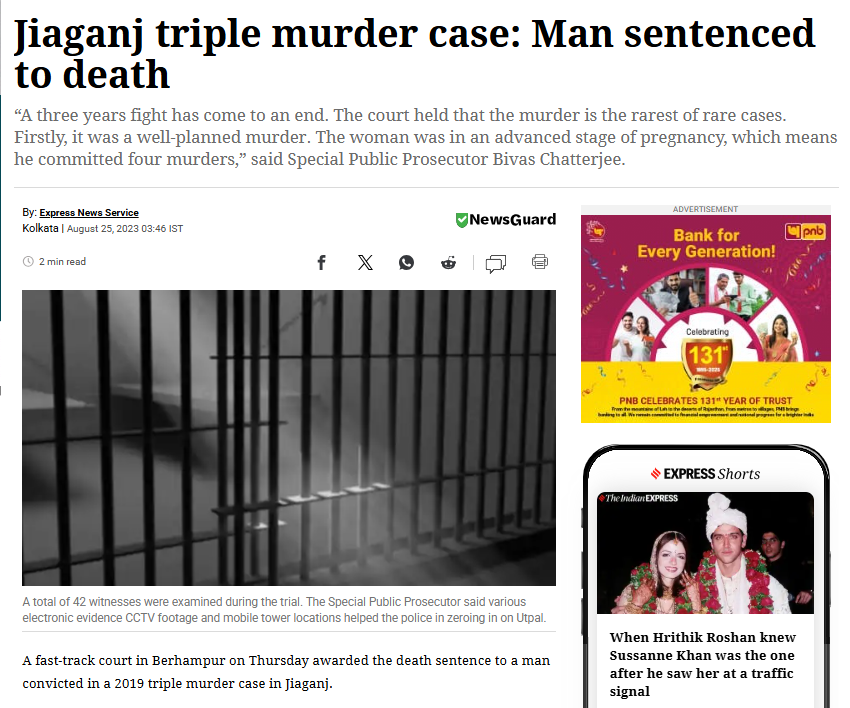Open Express Shorts logo header
The image size is (850, 708).
pos(705,474)
